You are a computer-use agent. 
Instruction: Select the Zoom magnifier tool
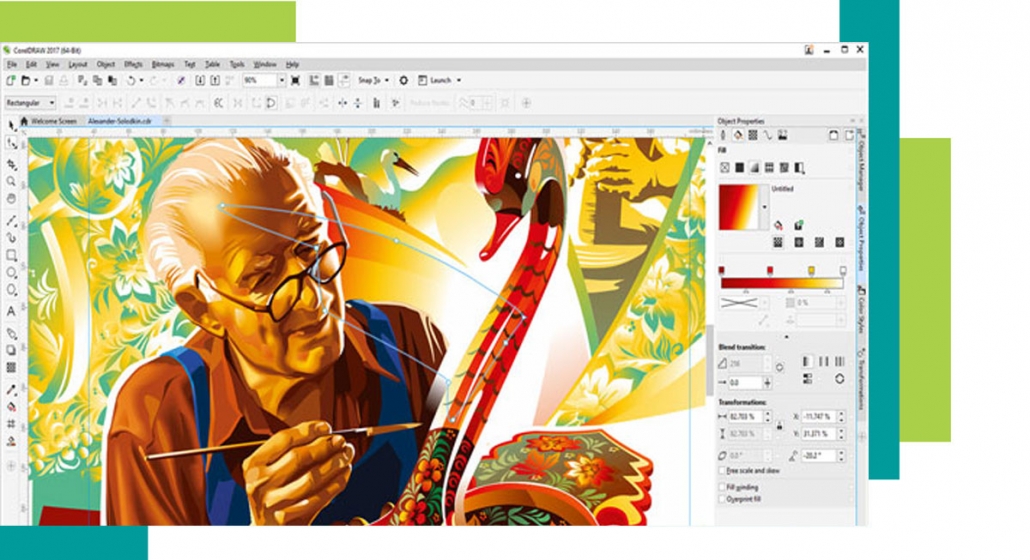pyautogui.click(x=11, y=181)
